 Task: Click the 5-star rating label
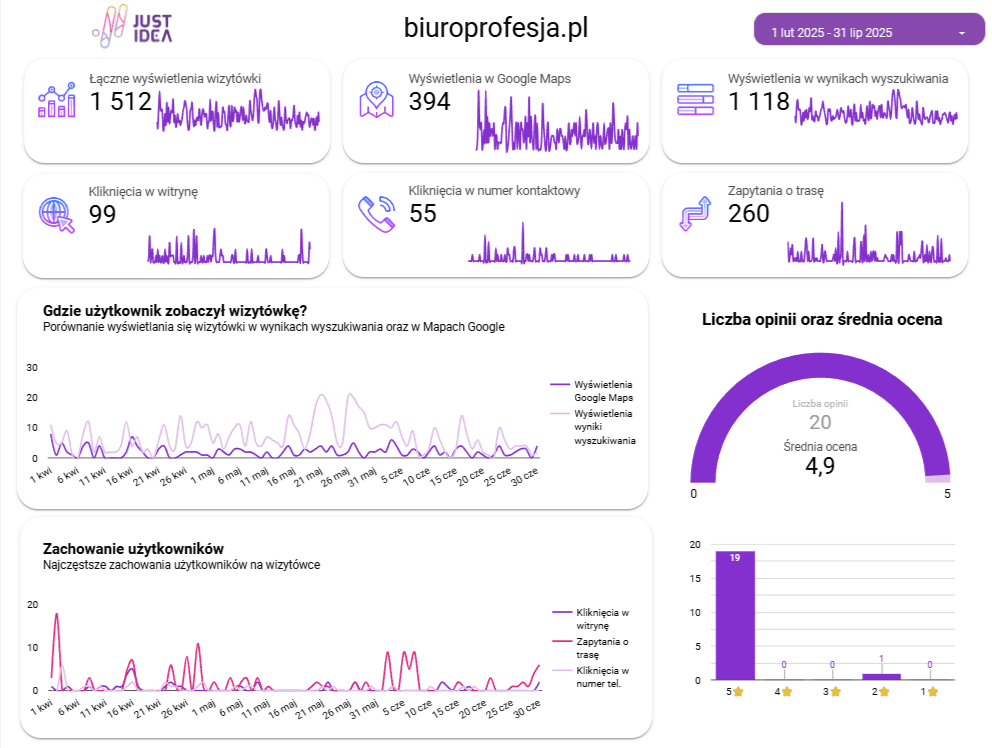click(x=735, y=691)
